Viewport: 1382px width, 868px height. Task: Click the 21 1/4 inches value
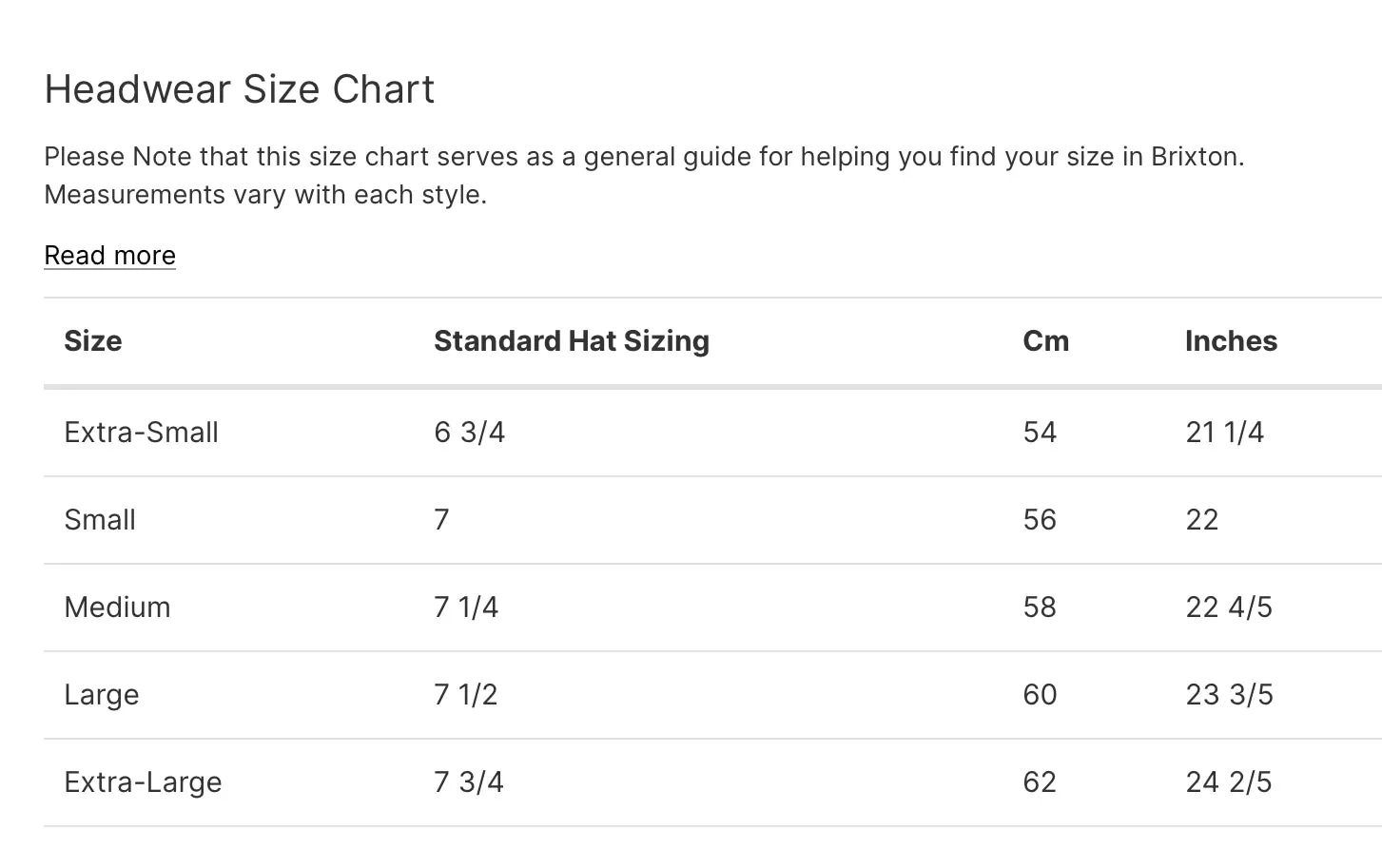(x=1225, y=433)
